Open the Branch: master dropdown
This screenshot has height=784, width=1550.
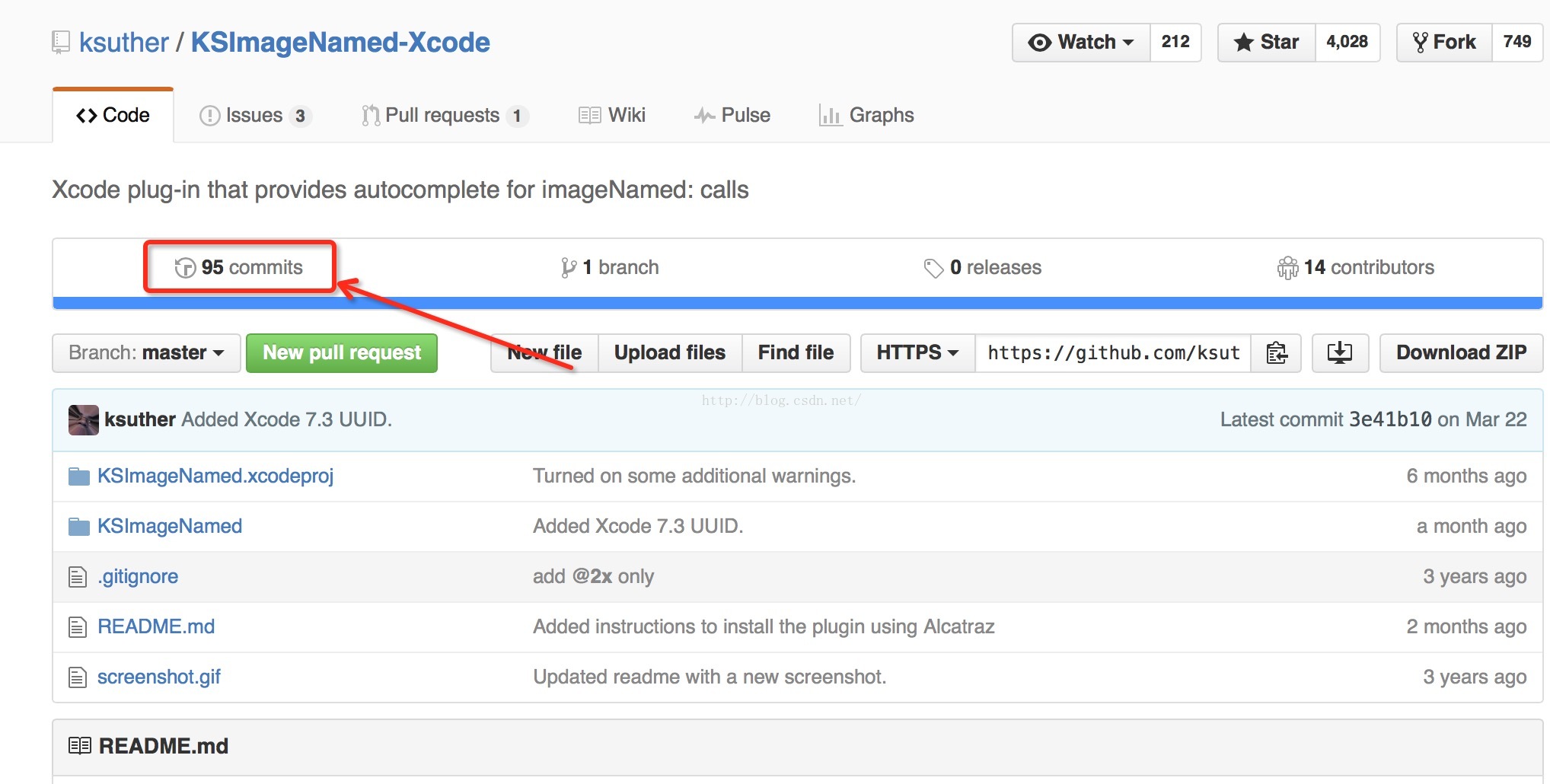pyautogui.click(x=146, y=353)
